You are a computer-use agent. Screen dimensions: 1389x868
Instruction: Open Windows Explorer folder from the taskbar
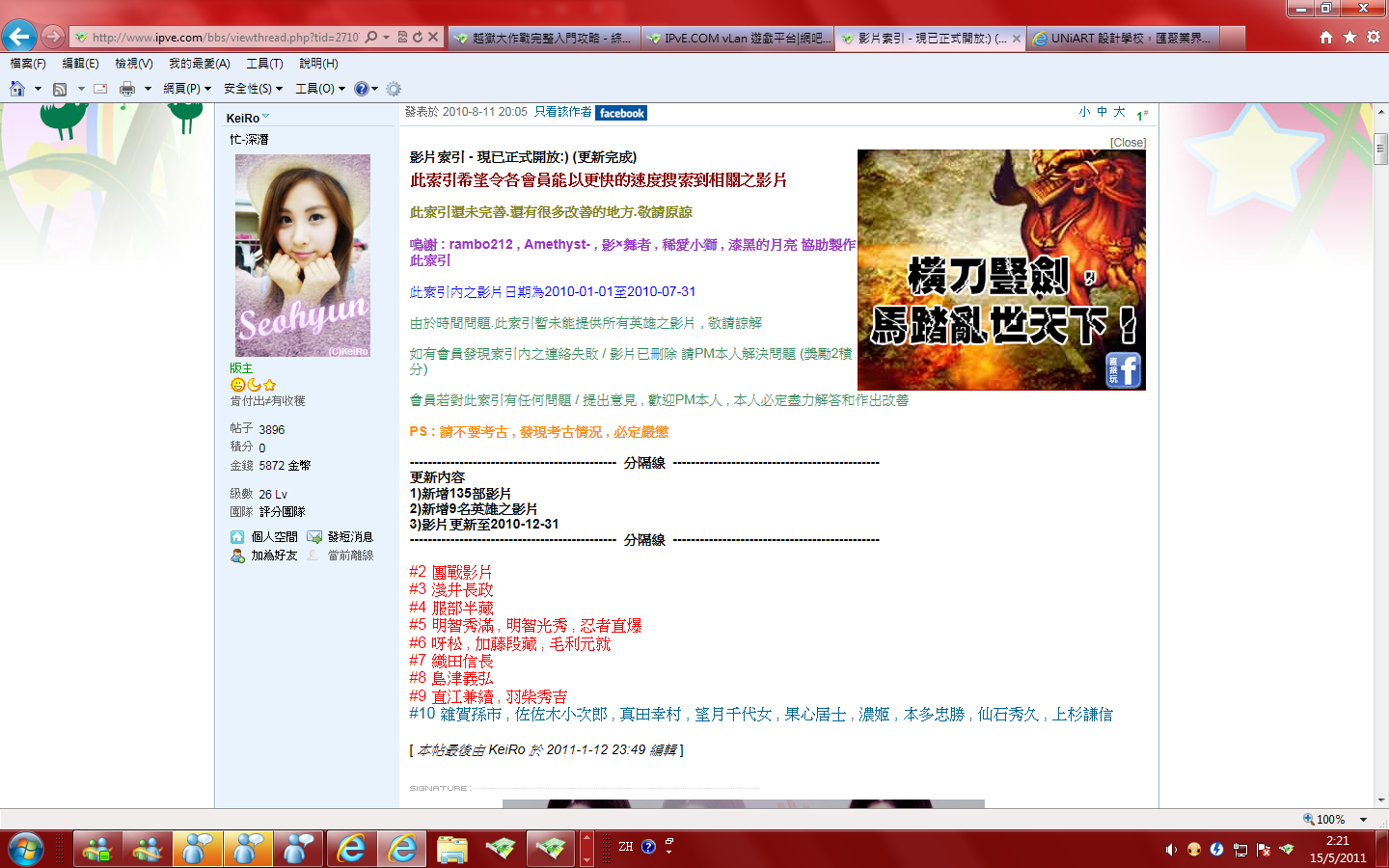pyautogui.click(x=451, y=849)
